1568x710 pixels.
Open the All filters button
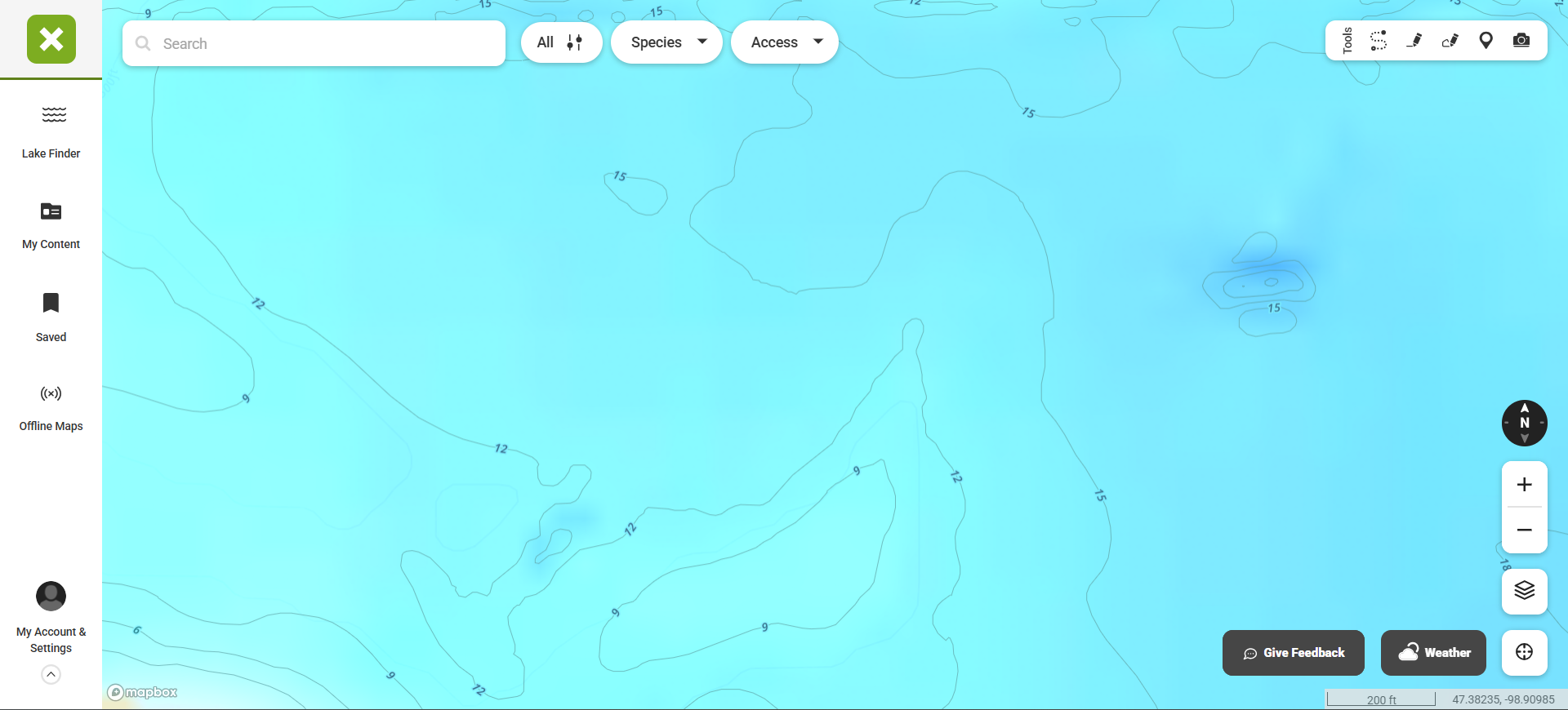tap(561, 42)
